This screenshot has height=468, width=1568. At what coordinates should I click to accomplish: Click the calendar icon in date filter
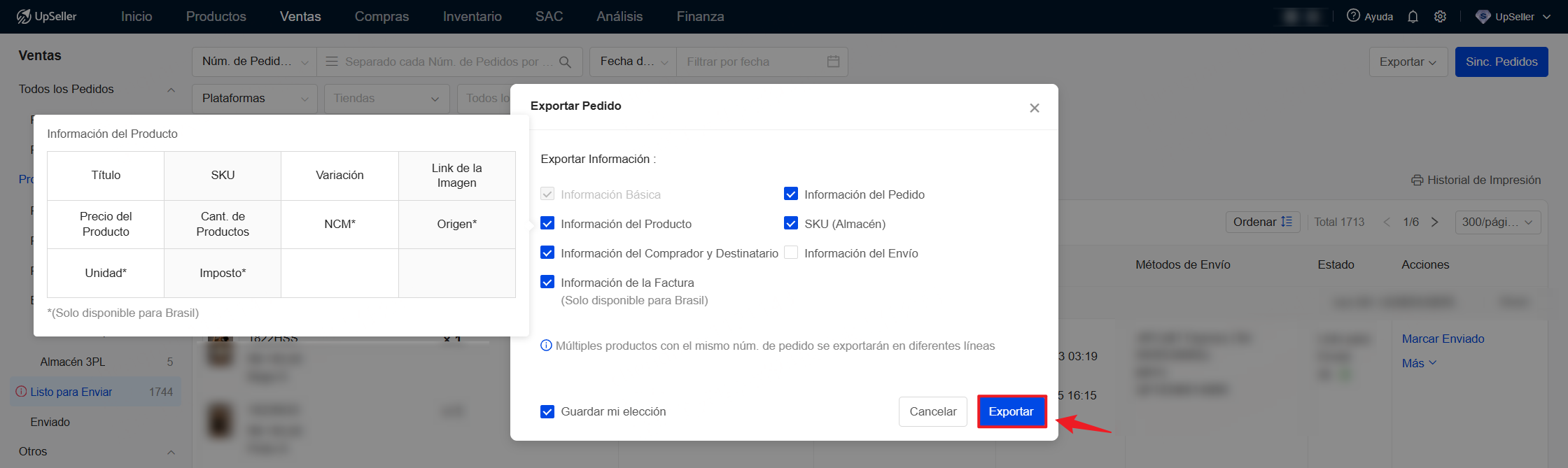833,62
